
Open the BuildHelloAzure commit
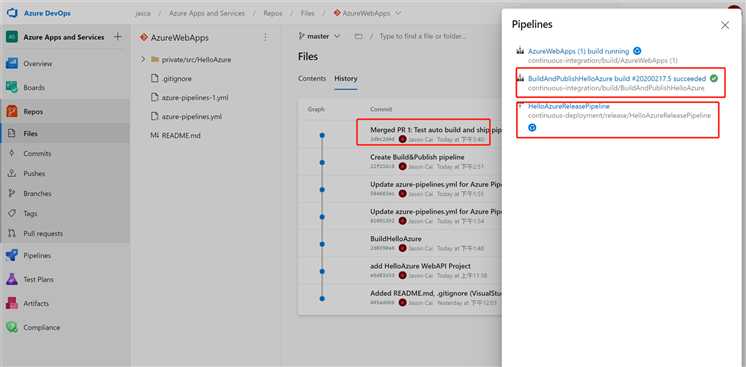[x=396, y=238]
